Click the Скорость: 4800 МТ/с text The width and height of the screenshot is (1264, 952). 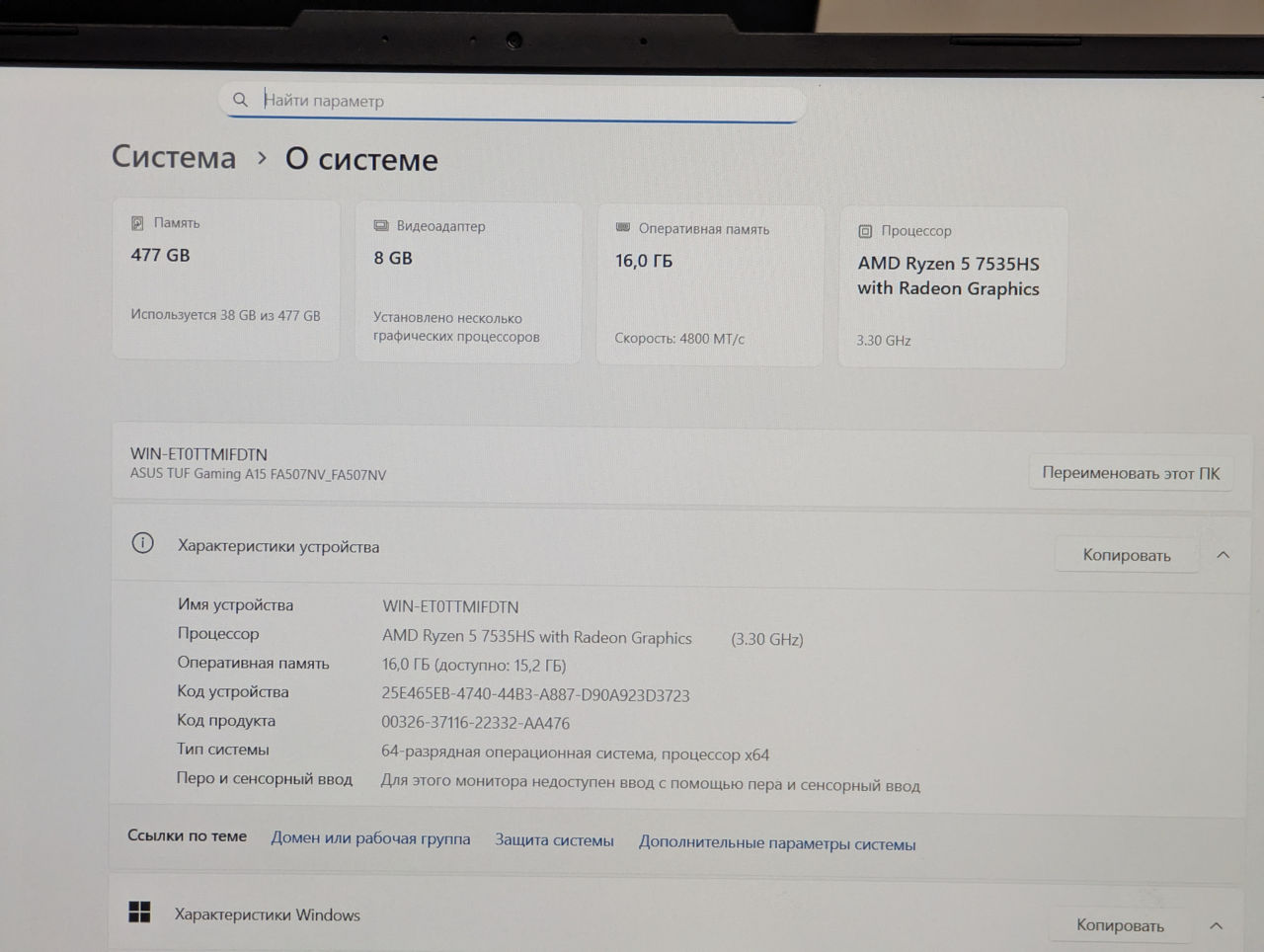679,339
